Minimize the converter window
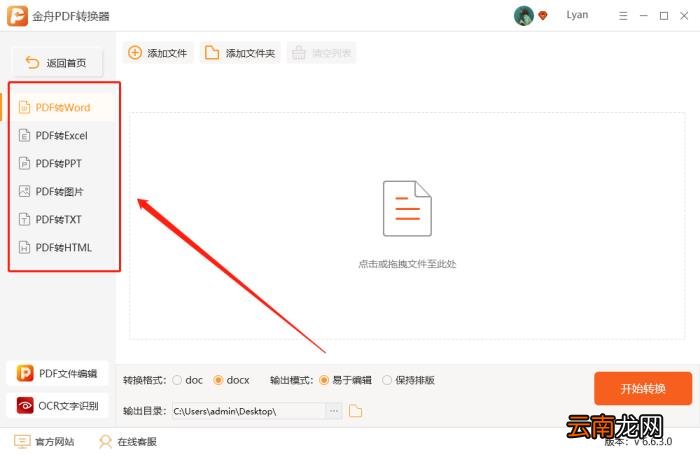This screenshot has width=700, height=455. tap(644, 16)
